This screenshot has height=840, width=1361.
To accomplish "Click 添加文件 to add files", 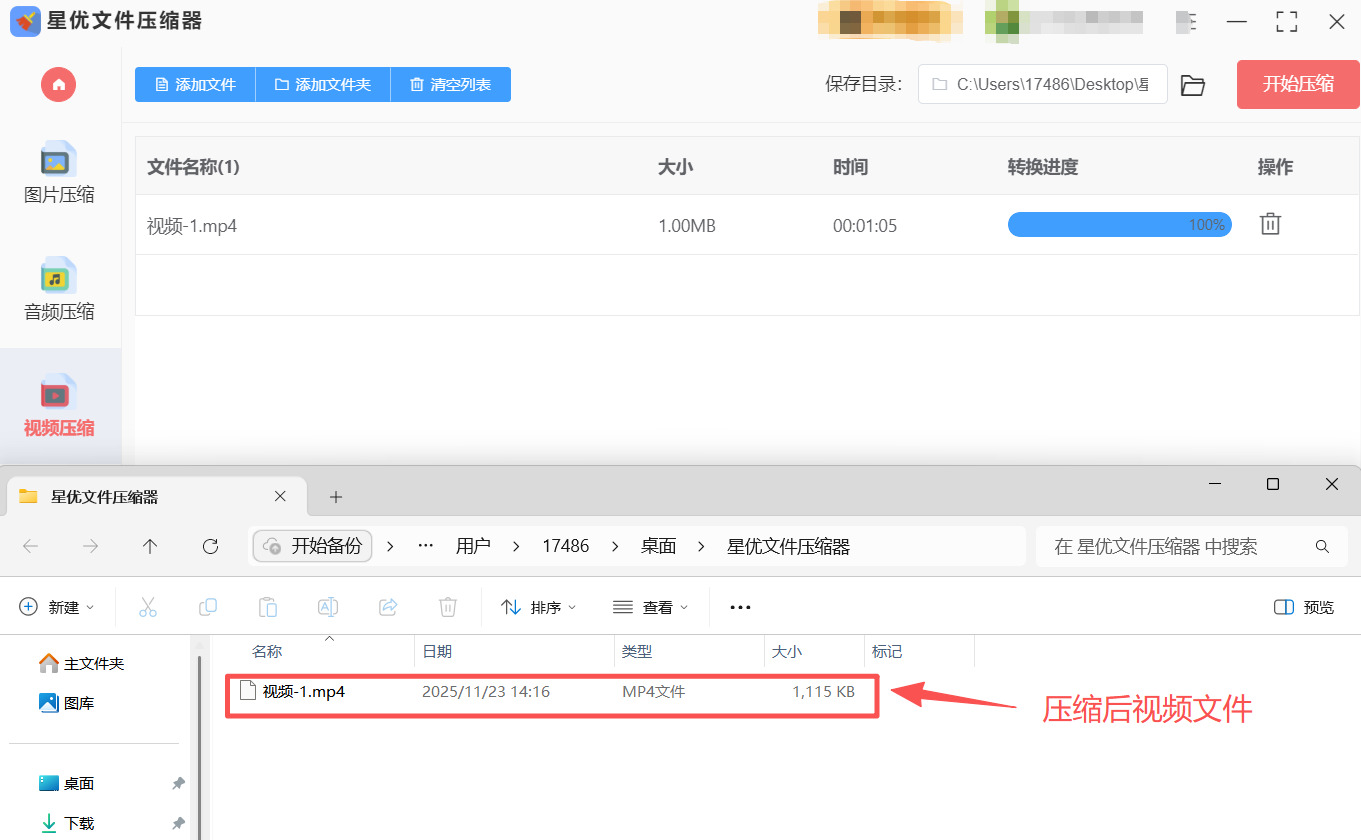I will (x=195, y=85).
